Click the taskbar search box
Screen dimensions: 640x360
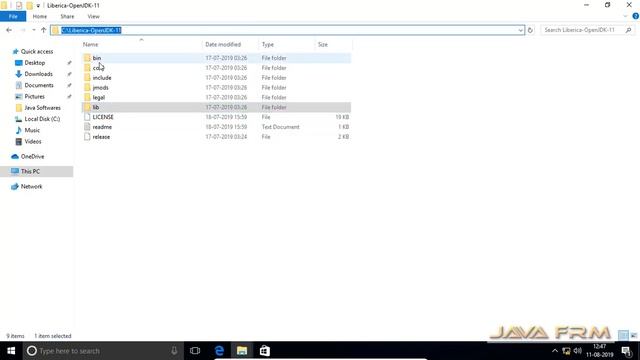tap(102, 351)
